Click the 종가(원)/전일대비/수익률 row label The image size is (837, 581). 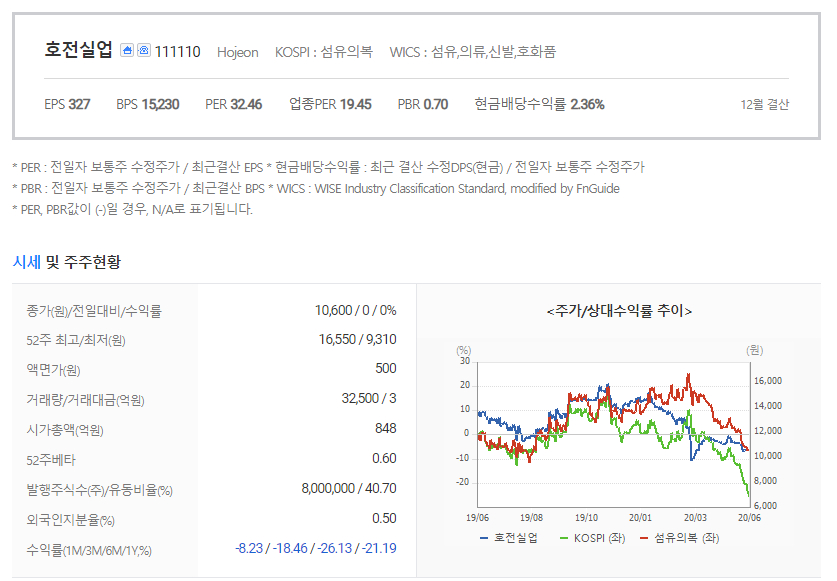pyautogui.click(x=94, y=311)
